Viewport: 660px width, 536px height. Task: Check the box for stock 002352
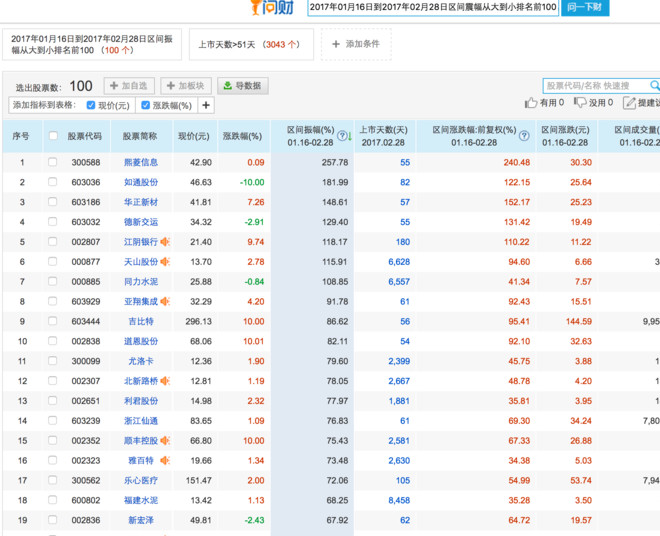[x=52, y=440]
